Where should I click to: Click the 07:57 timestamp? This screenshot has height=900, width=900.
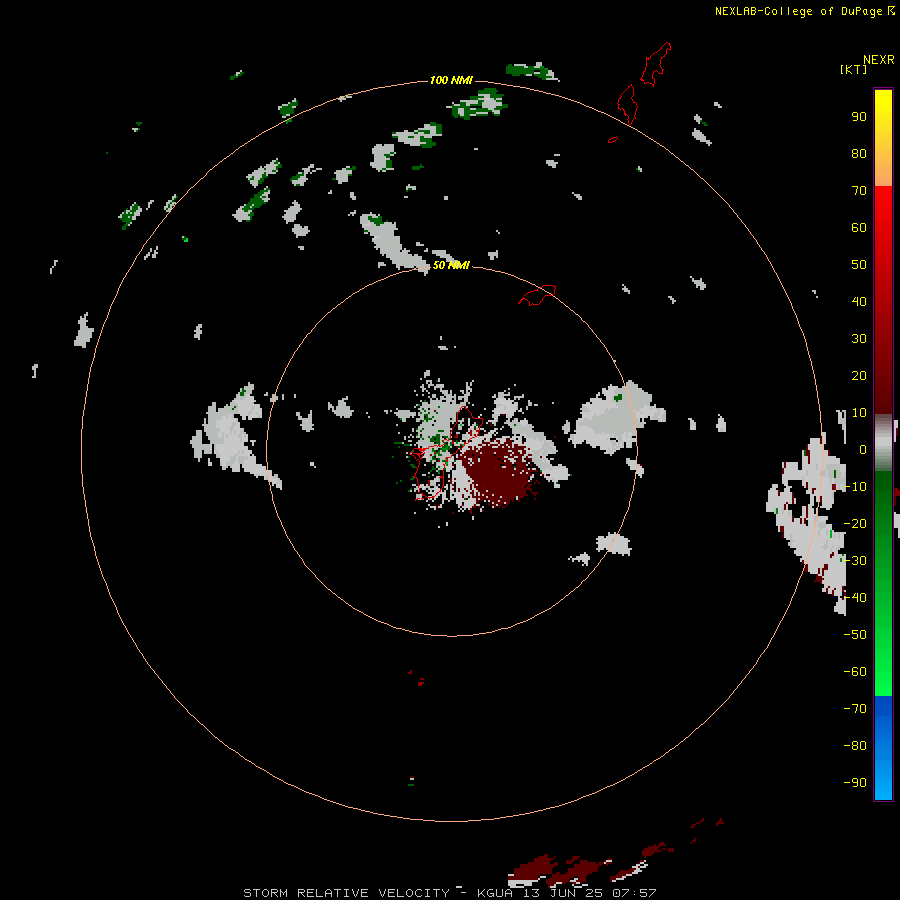(634, 893)
